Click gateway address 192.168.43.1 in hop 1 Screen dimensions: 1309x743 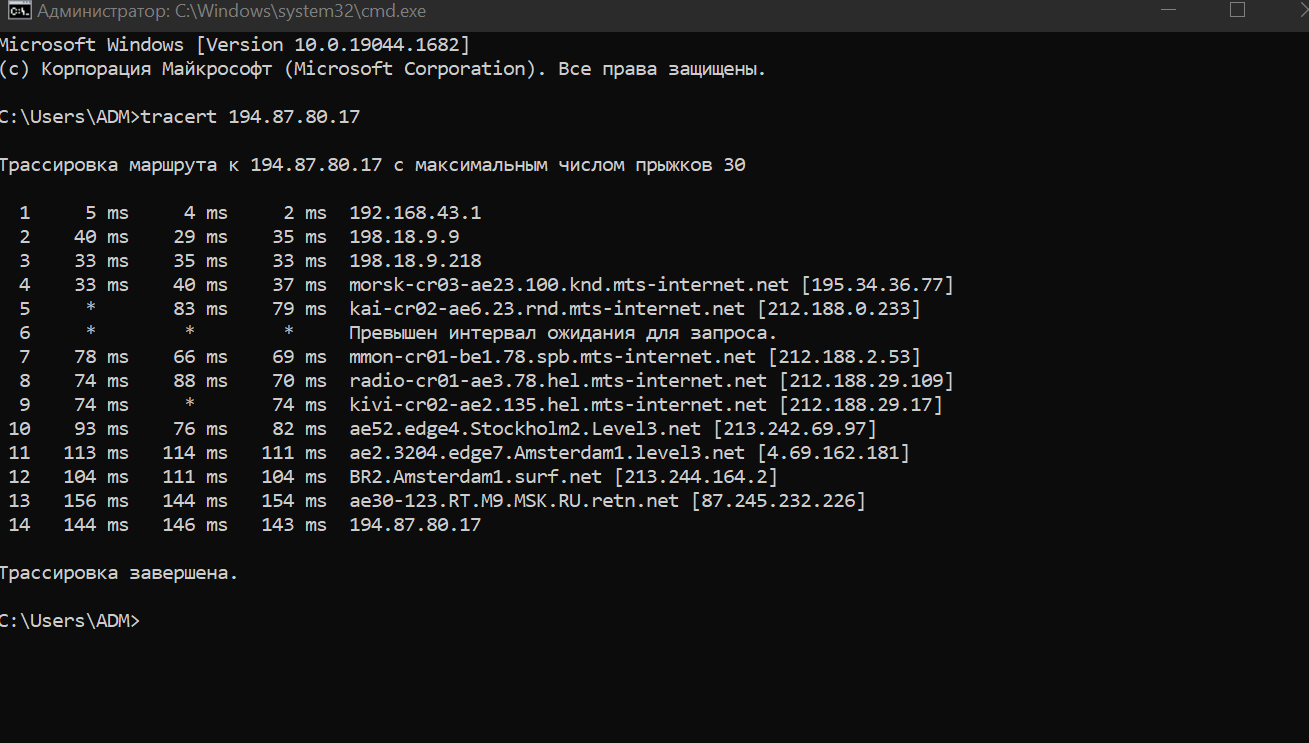click(x=415, y=213)
